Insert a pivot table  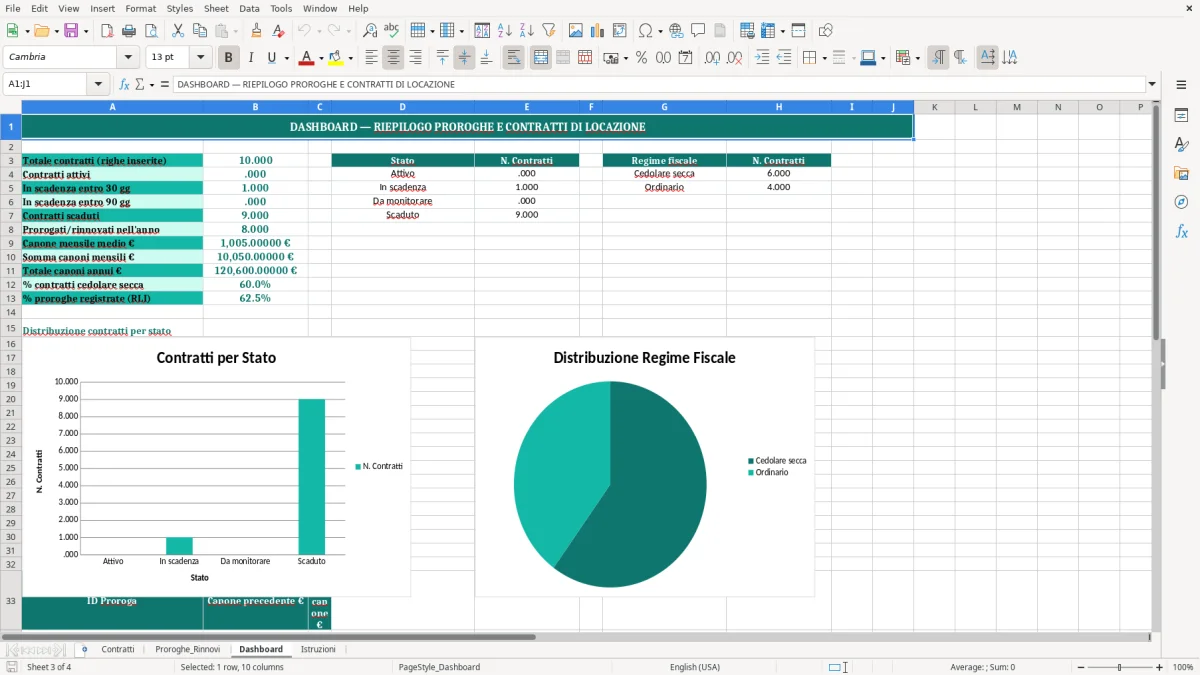coord(620,31)
